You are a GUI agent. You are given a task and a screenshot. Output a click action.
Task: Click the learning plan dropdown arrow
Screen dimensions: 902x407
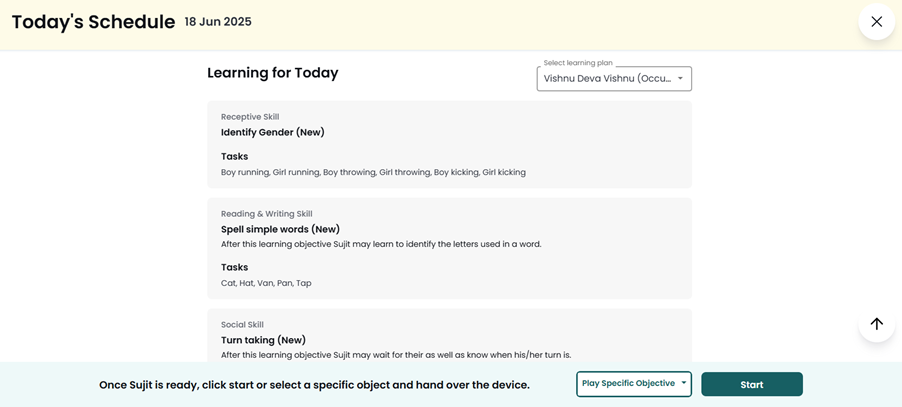[680, 79]
